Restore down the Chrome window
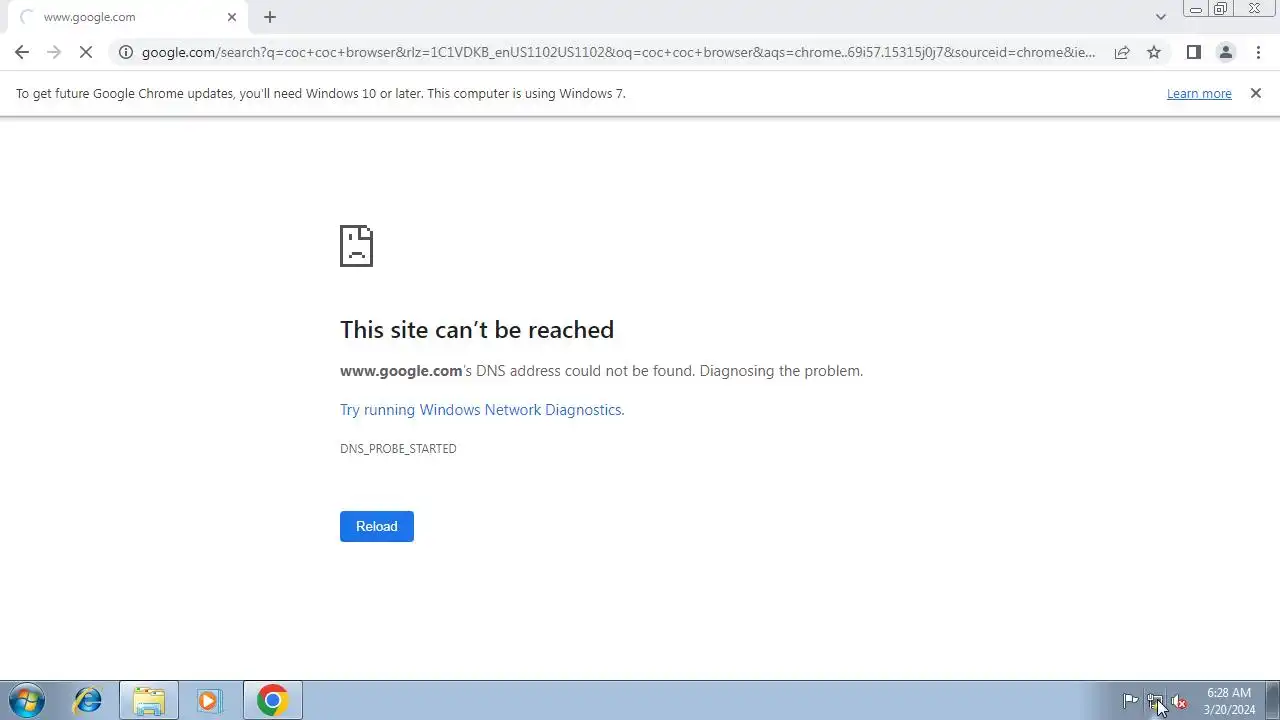1280x720 pixels. pos(1221,9)
